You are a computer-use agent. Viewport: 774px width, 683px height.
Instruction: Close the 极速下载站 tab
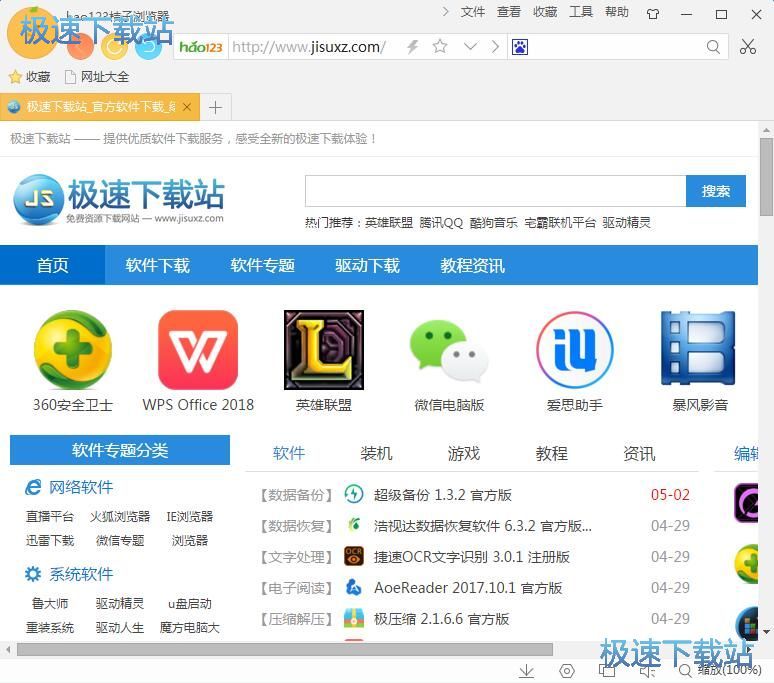click(187, 107)
